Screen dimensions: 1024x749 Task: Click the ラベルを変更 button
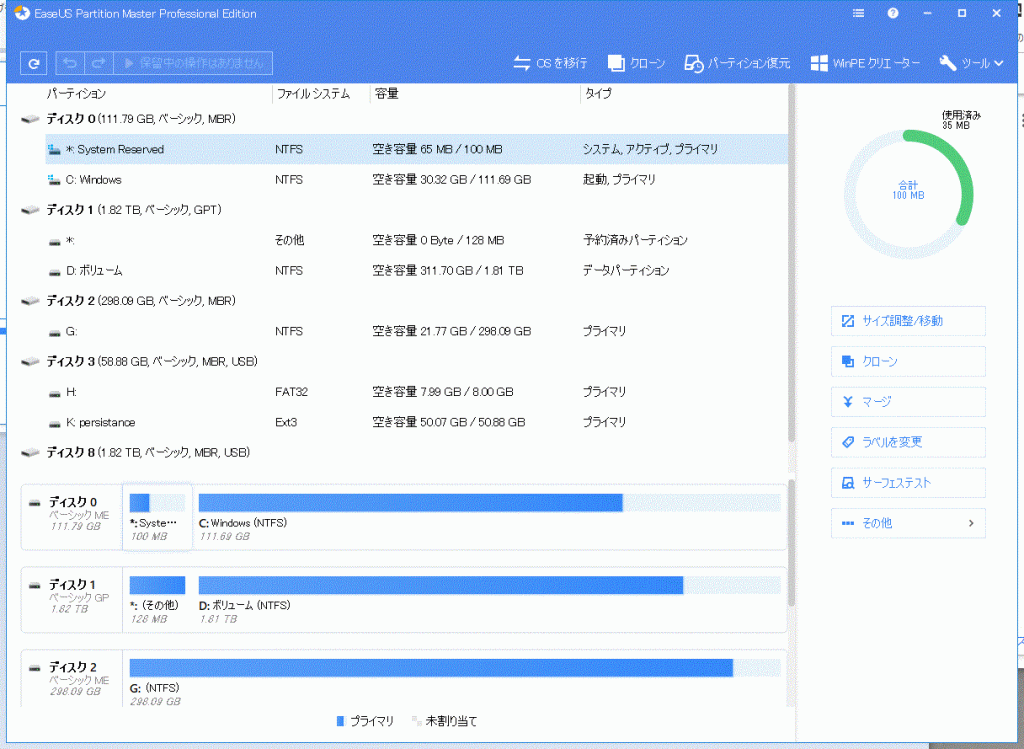click(x=908, y=442)
